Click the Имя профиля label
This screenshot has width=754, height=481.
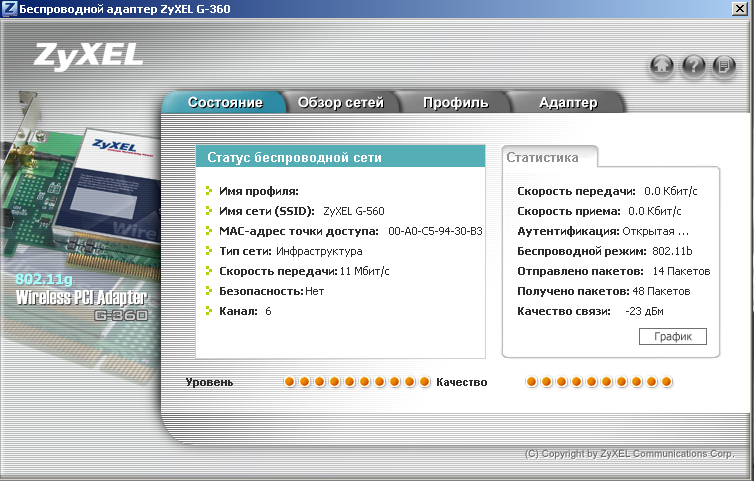click(x=259, y=191)
